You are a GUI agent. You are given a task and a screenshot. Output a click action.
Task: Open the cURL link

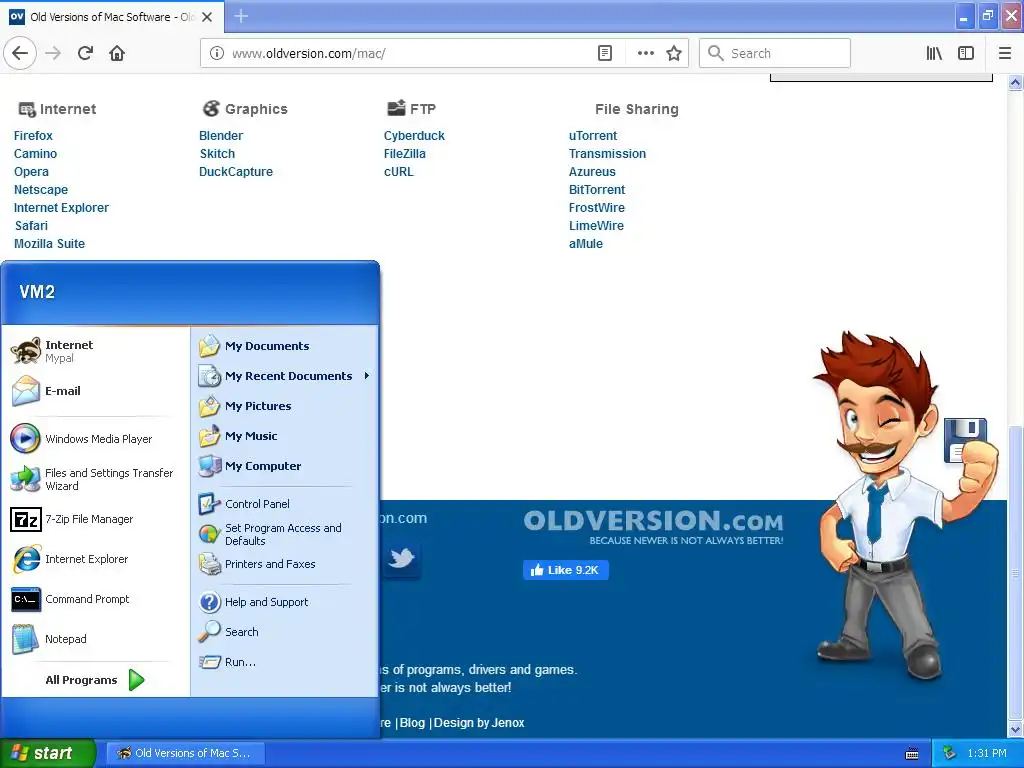[x=398, y=172]
